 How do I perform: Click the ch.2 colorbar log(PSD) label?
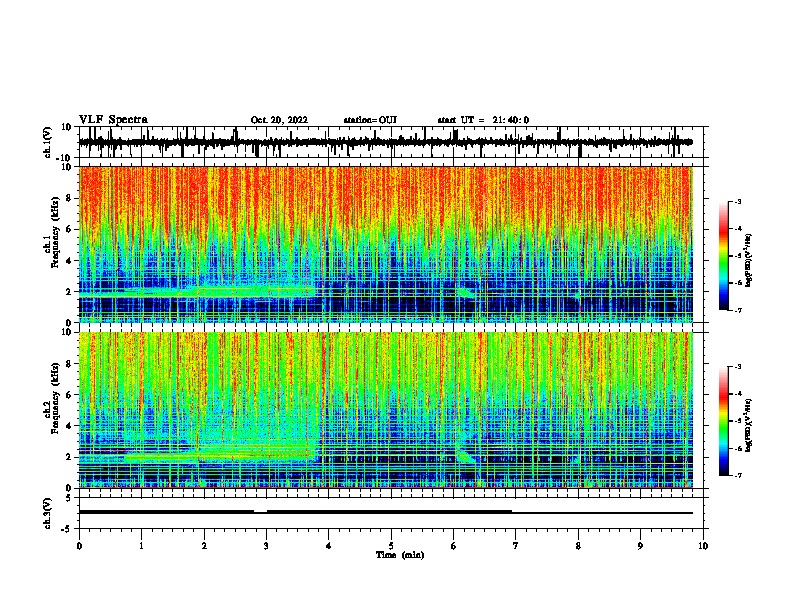[749, 425]
